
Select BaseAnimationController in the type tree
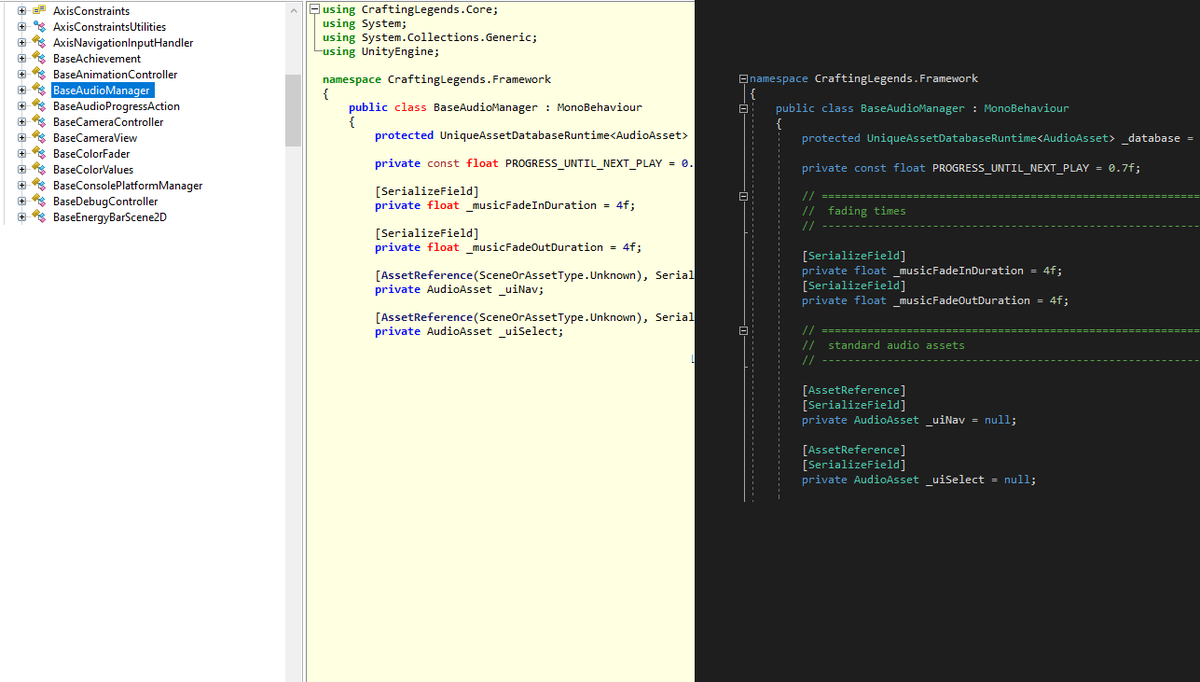pyautogui.click(x=115, y=75)
